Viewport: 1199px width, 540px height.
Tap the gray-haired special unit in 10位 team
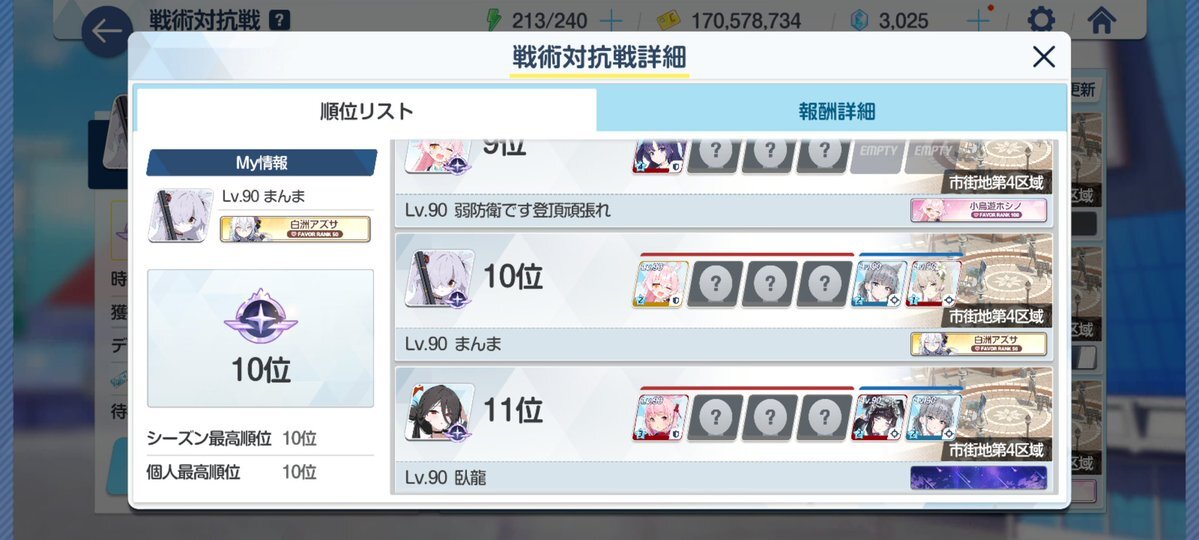click(x=879, y=284)
